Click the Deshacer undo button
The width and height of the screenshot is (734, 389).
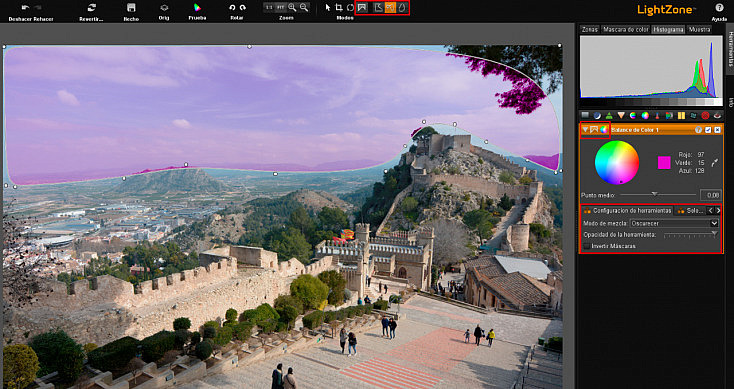coord(25,7)
